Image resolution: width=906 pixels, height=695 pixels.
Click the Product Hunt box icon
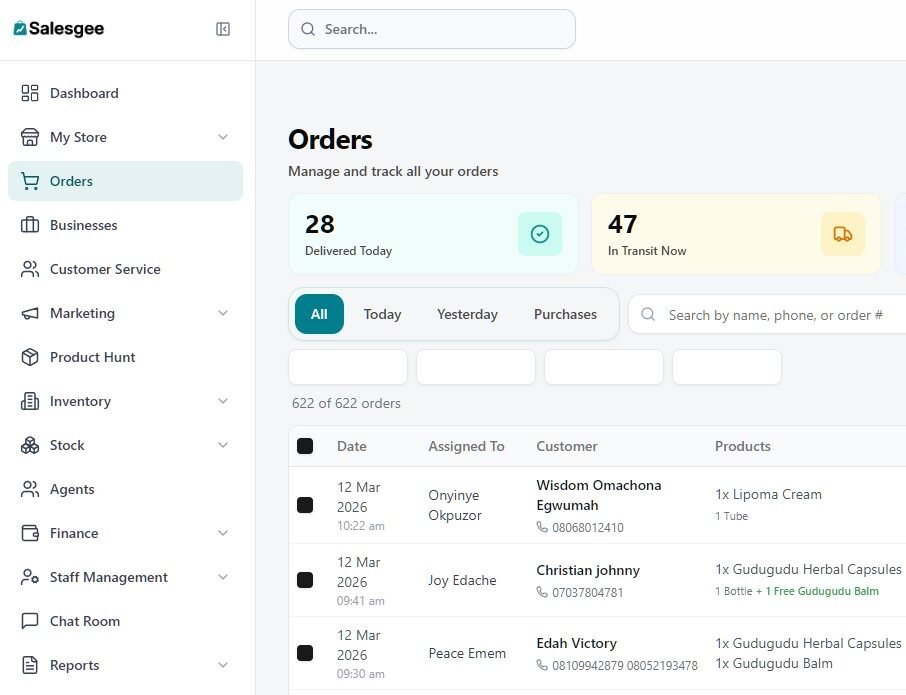coord(30,357)
